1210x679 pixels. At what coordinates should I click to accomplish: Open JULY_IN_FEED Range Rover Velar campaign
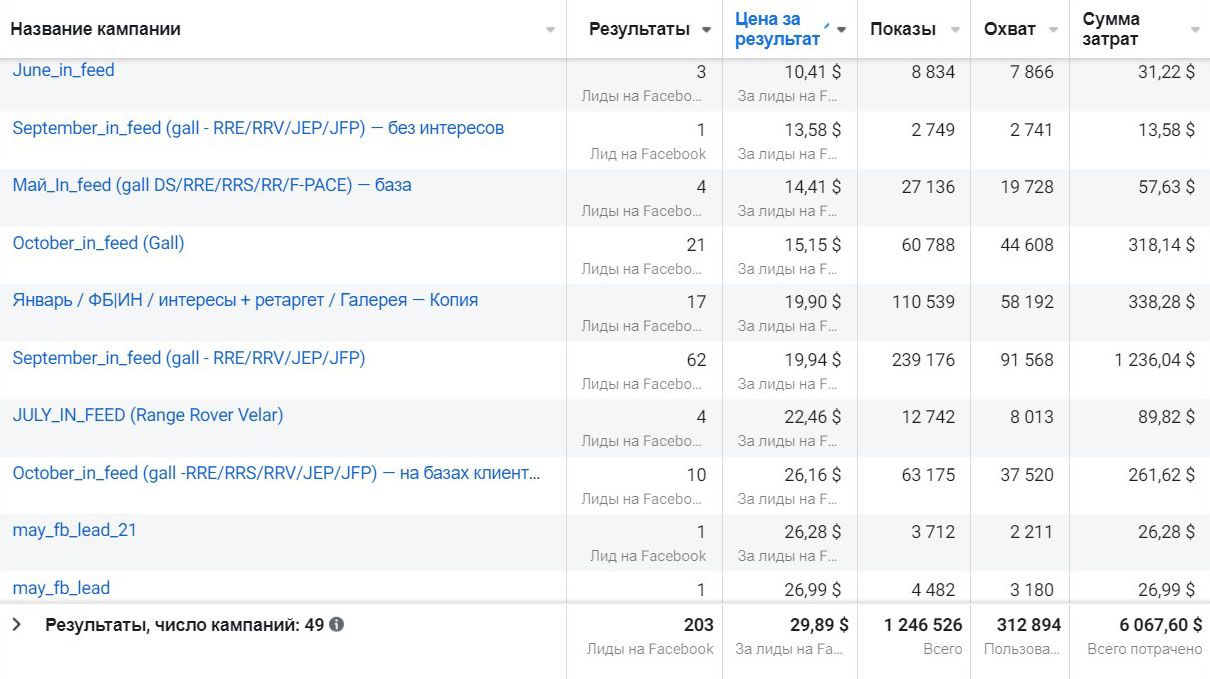(147, 415)
